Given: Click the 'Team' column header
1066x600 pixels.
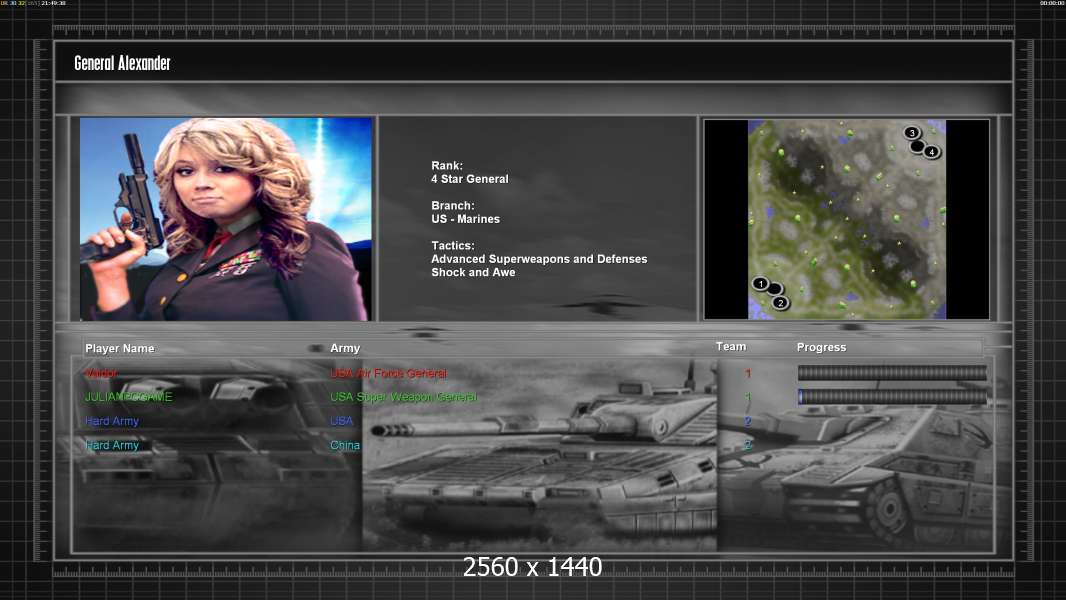Looking at the screenshot, I should 731,347.
